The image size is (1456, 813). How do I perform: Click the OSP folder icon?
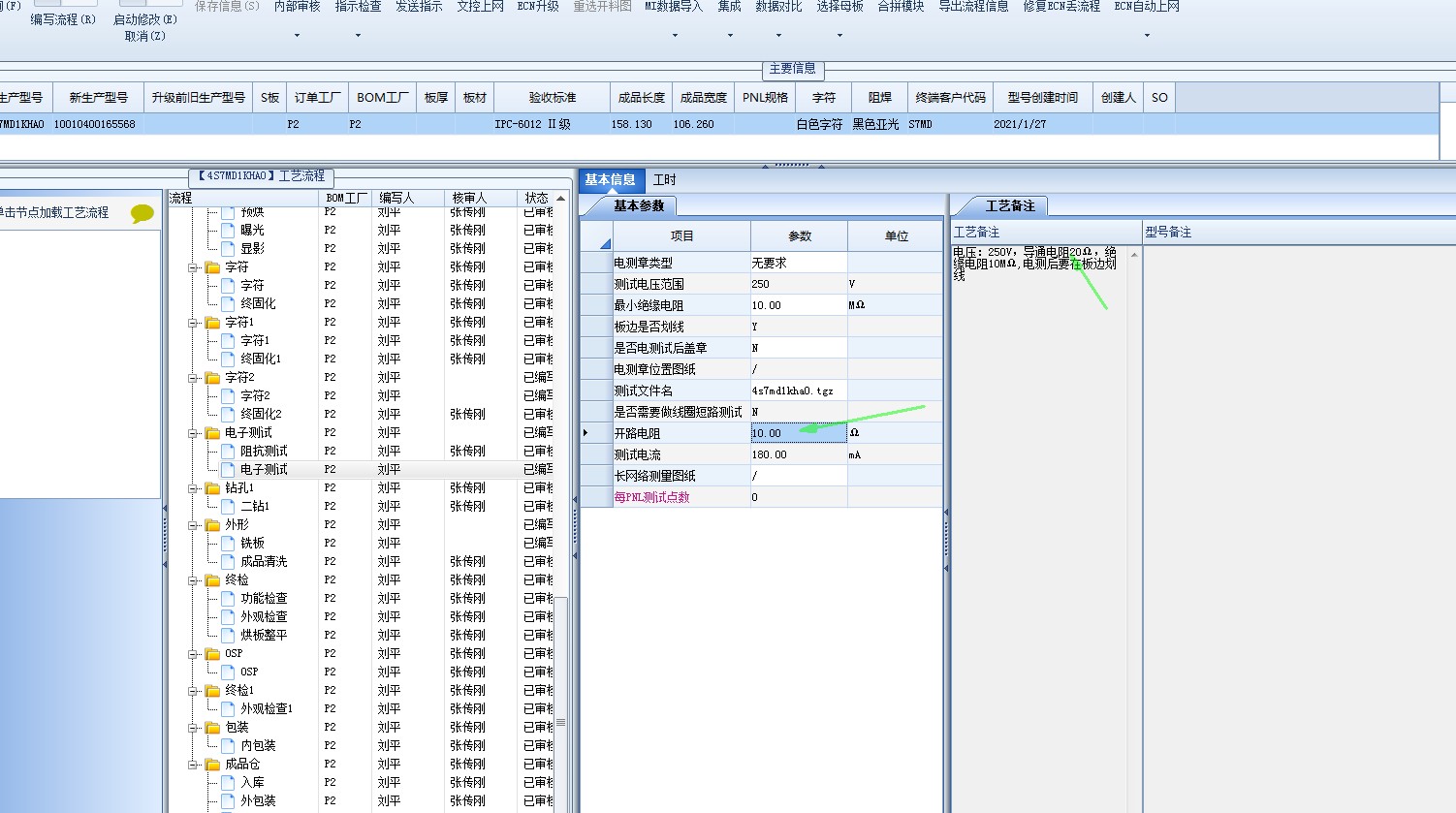[x=212, y=654]
